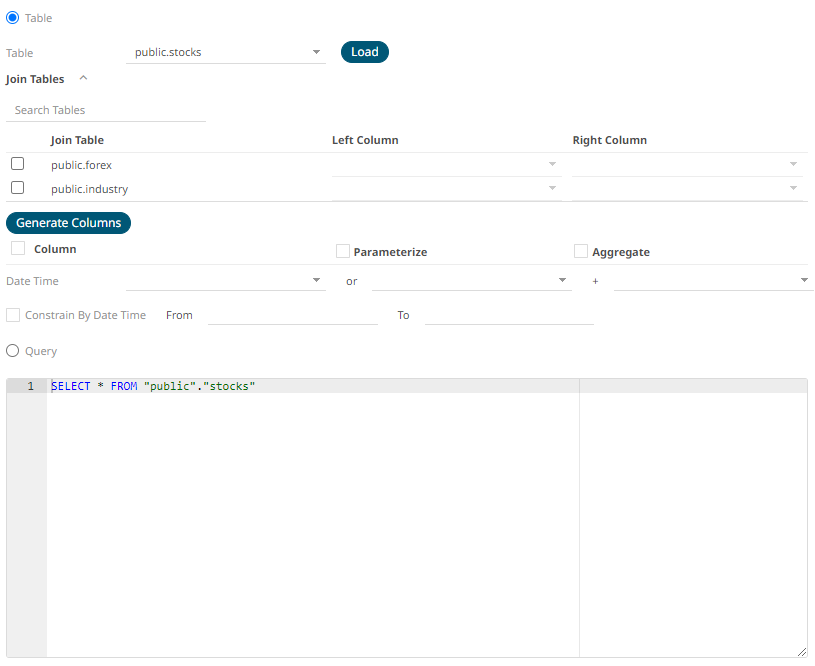Viewport: 815px width, 666px height.
Task: Open the public.stocks table dropdown
Action: 230,52
